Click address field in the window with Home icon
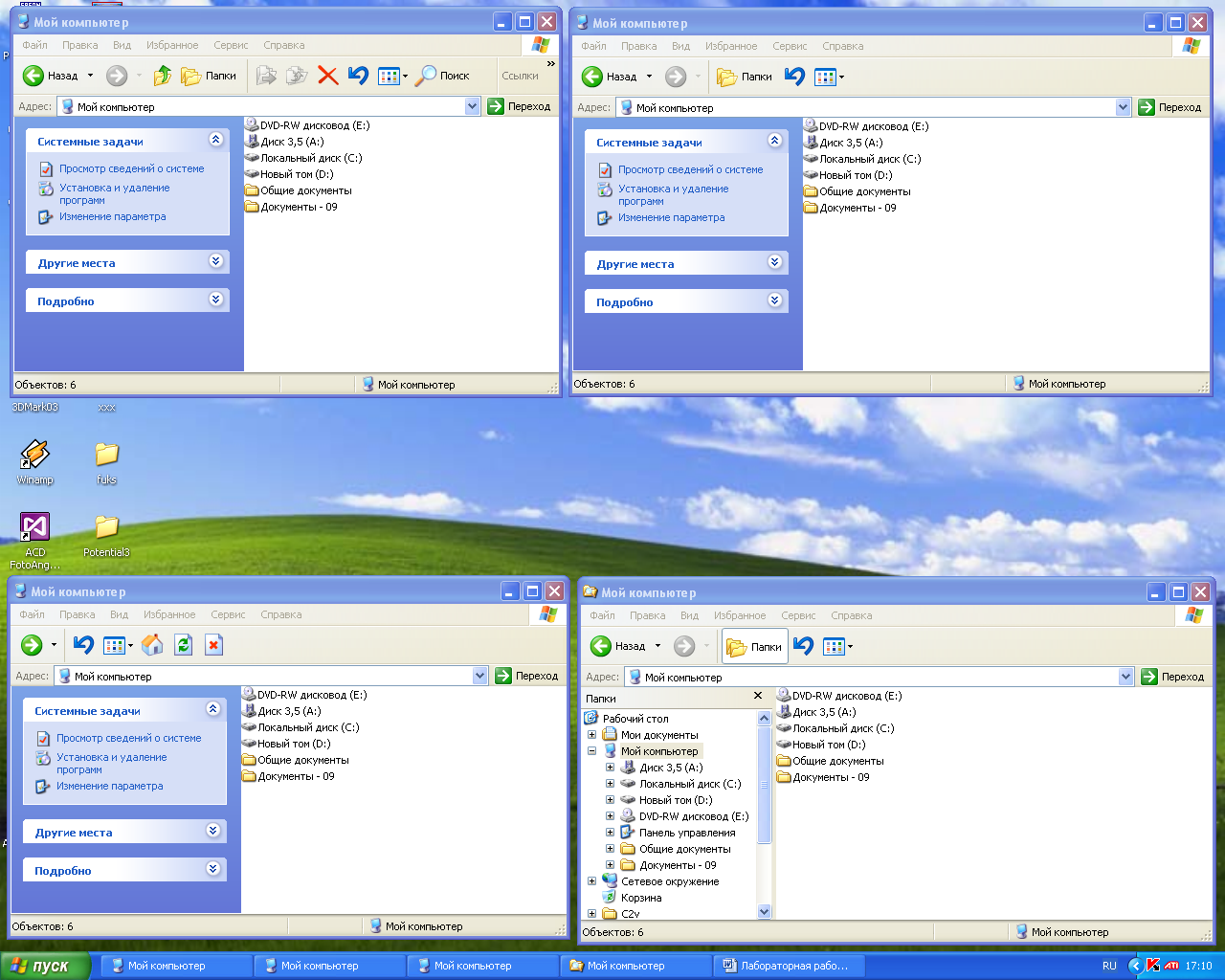 click(x=271, y=676)
